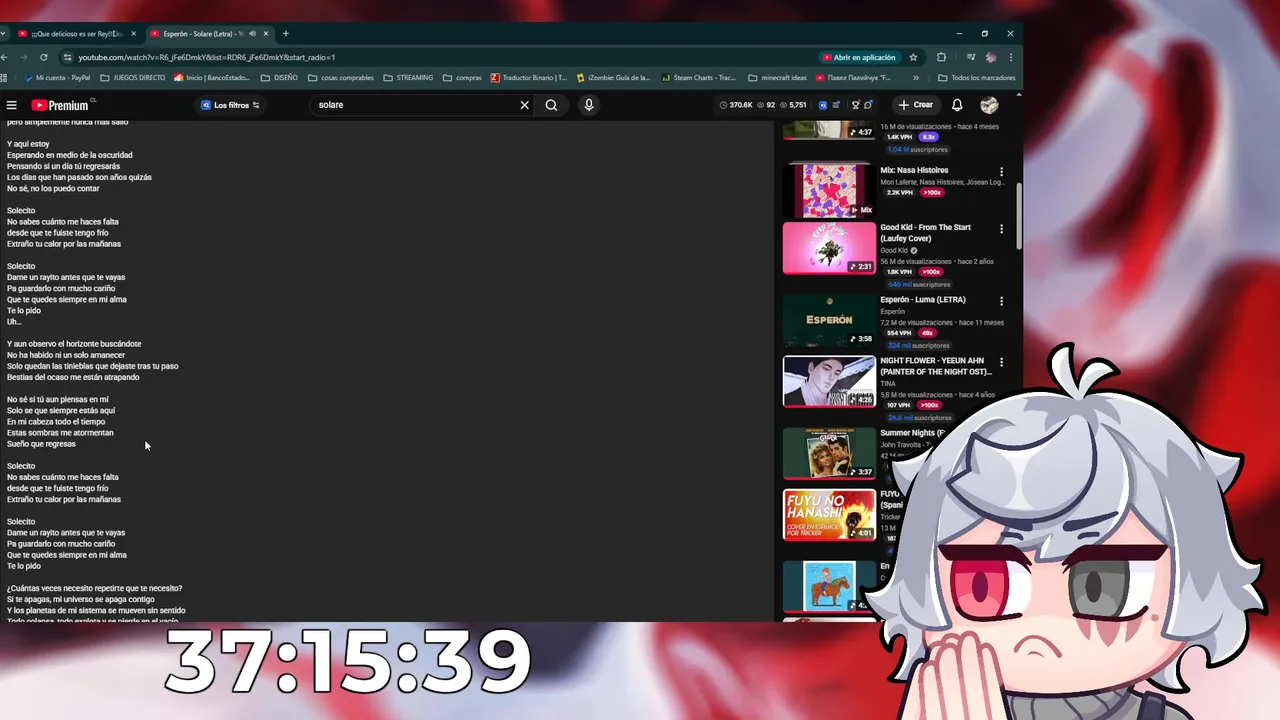
Task: Open 'Los filtros' extension button
Action: point(230,105)
